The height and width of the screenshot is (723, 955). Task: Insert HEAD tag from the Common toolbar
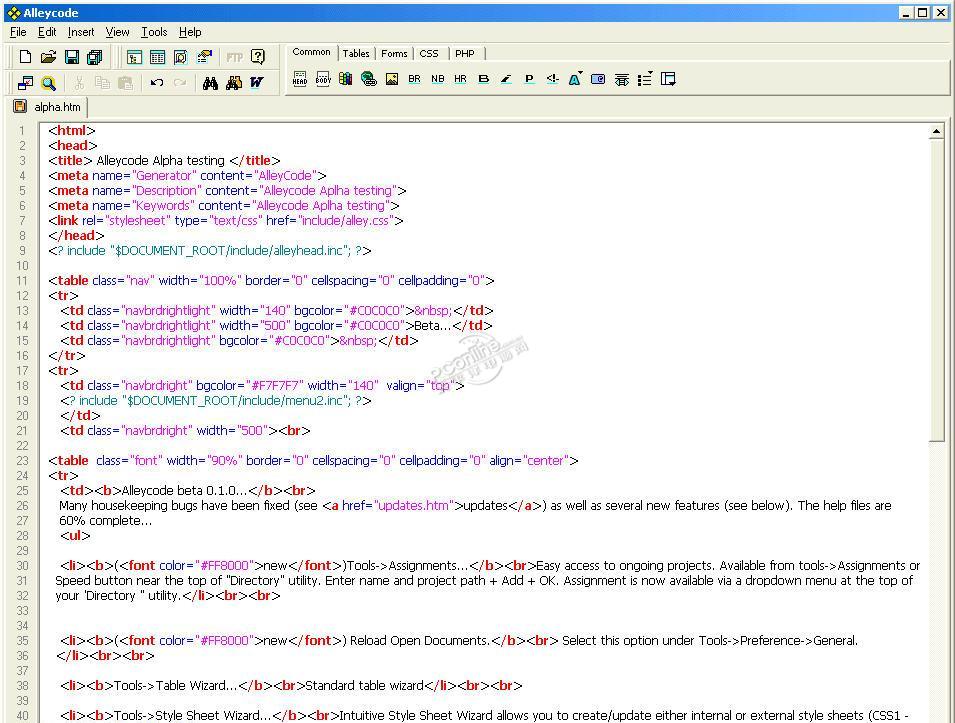coord(300,79)
